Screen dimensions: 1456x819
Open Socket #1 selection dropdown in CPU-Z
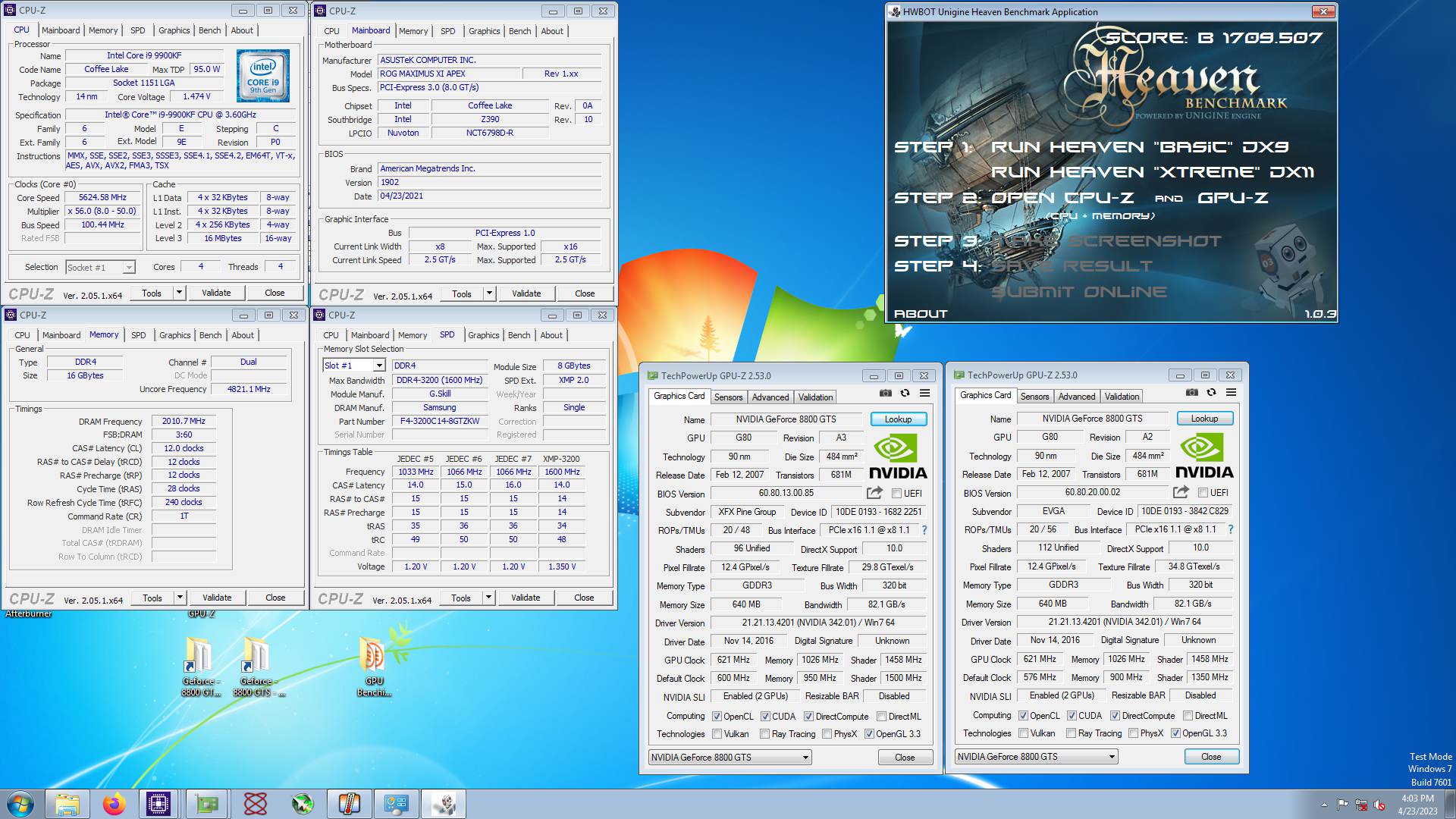pos(100,267)
